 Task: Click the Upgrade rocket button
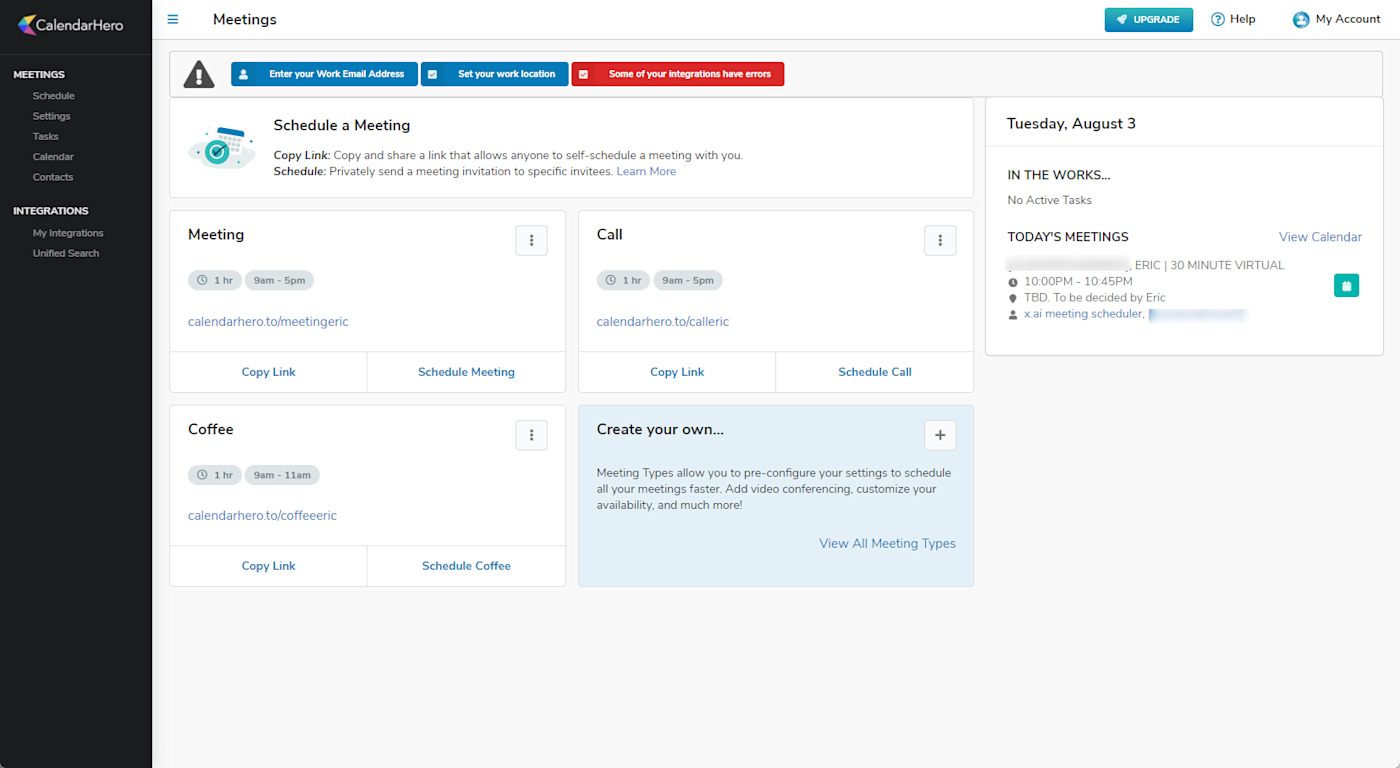click(x=1148, y=19)
